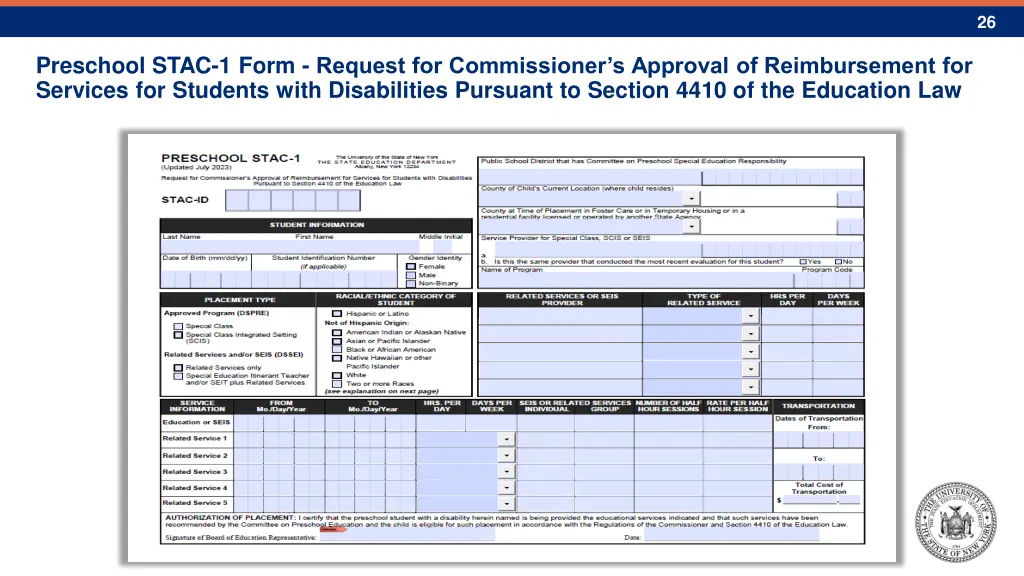Check the Non-Binary gender identity box
1024x576 pixels.
(411, 283)
